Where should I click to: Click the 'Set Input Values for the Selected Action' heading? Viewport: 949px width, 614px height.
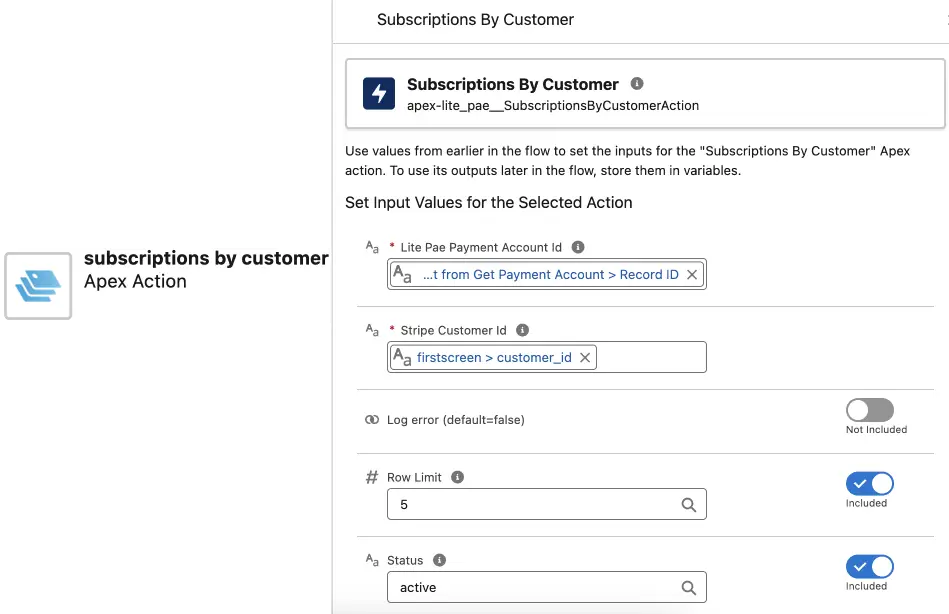[x=488, y=202]
